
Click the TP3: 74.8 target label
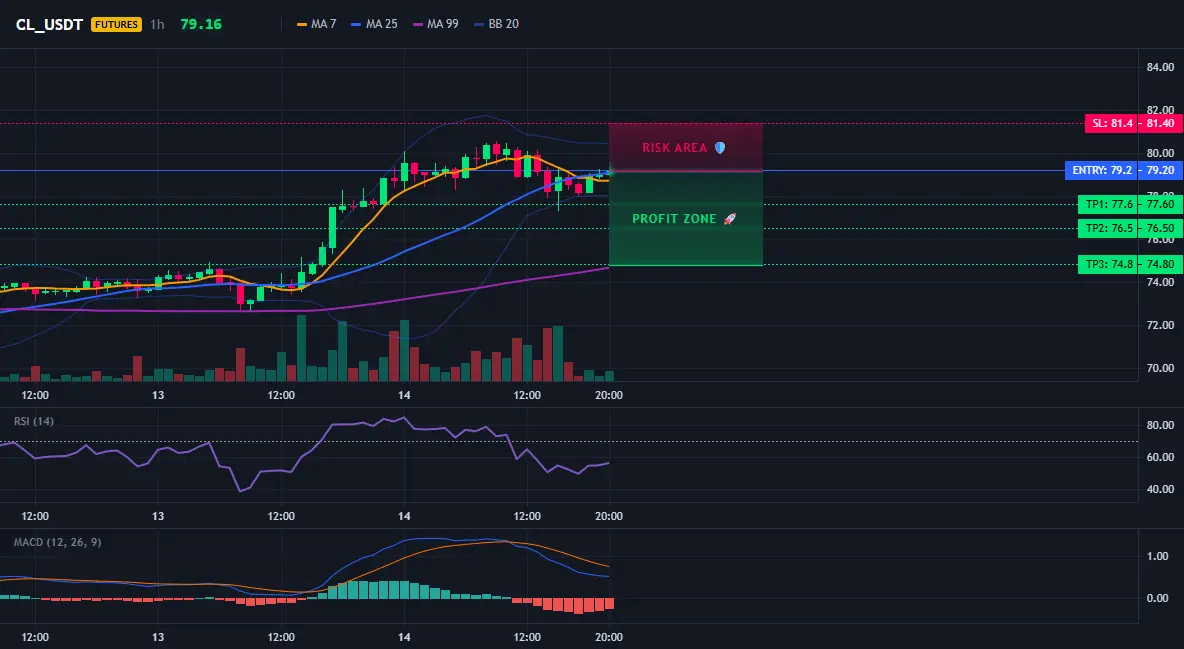[x=1108, y=264]
